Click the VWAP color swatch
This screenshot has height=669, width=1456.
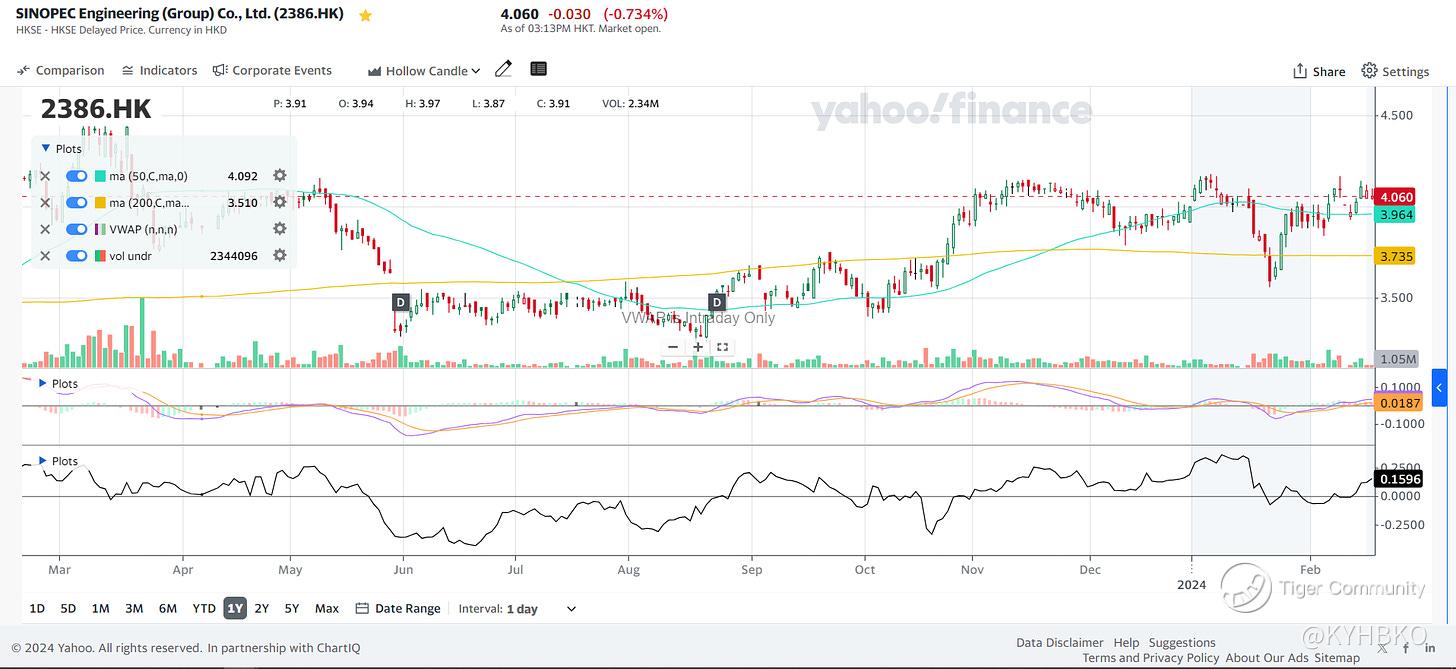100,229
